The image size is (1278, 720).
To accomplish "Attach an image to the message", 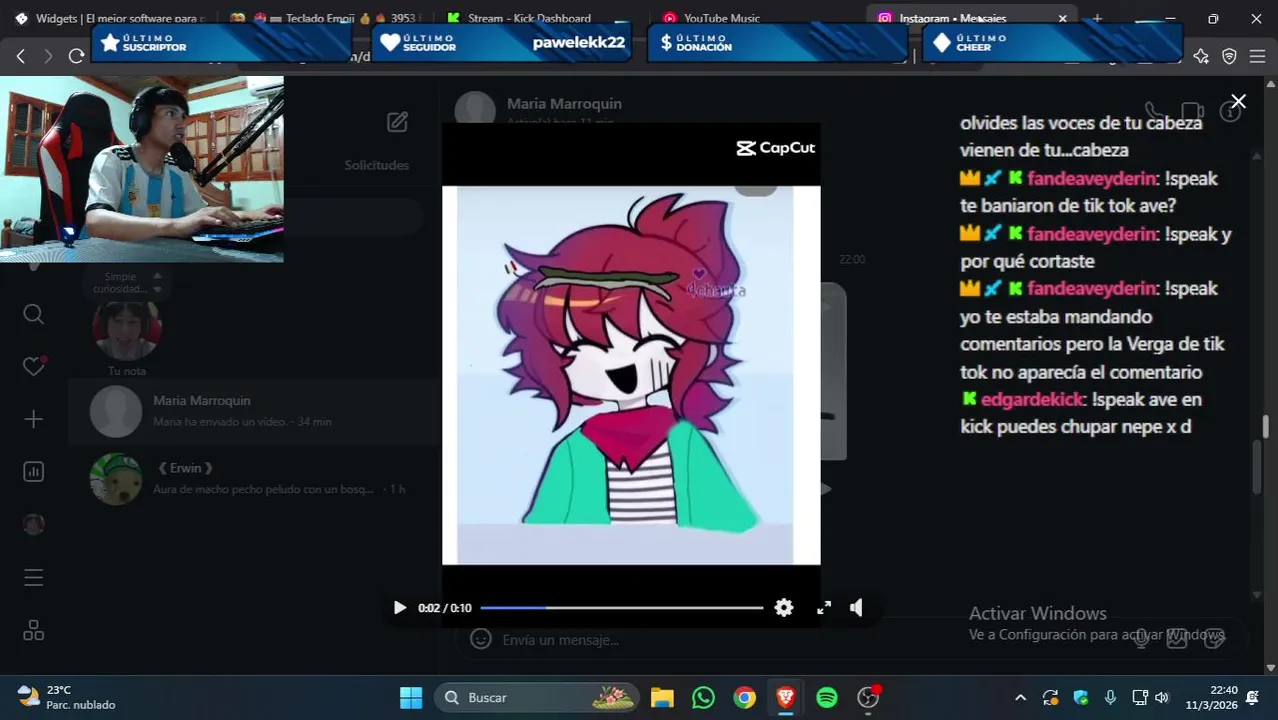I will [1177, 639].
